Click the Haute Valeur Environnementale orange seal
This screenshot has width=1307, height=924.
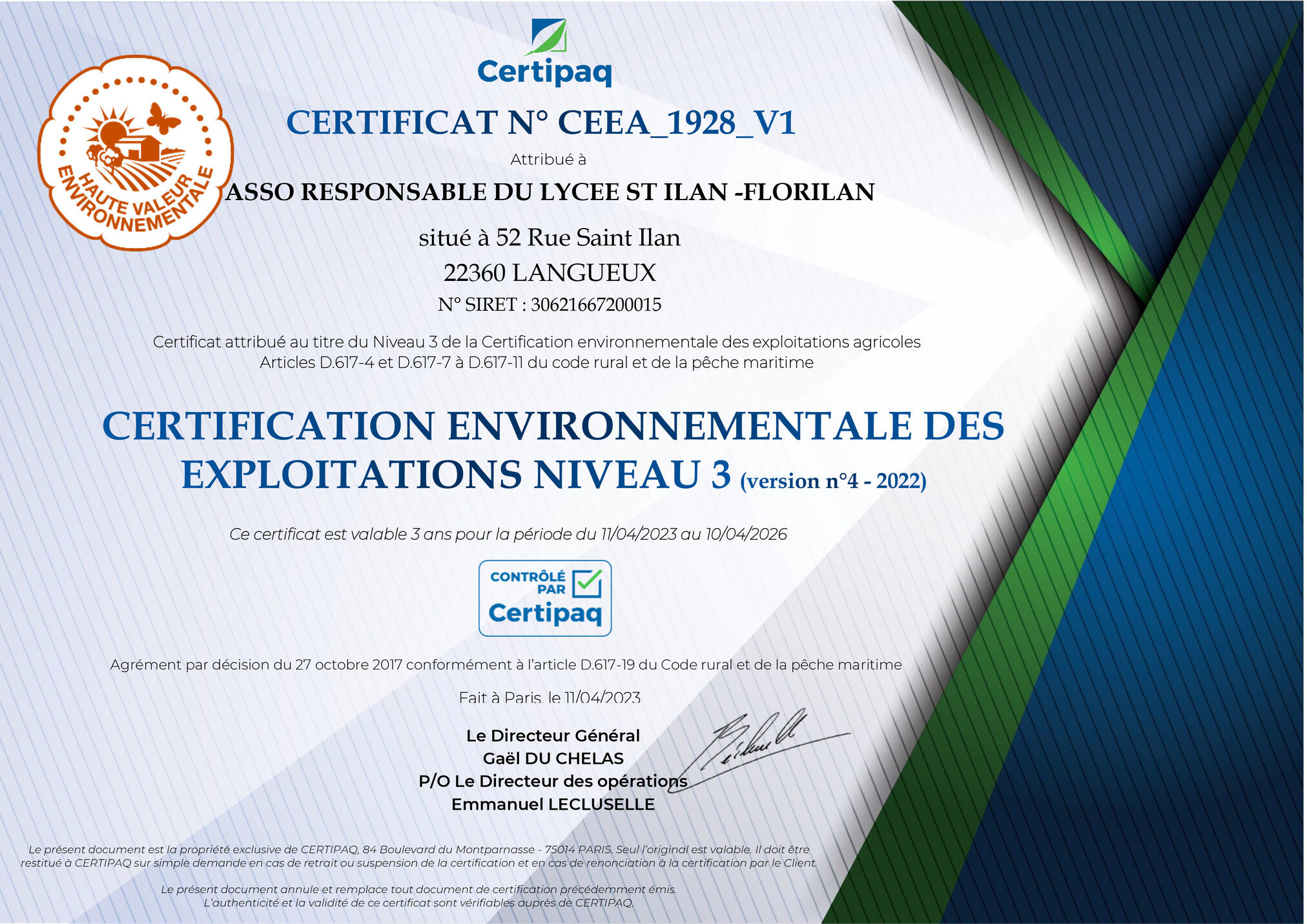[x=134, y=153]
